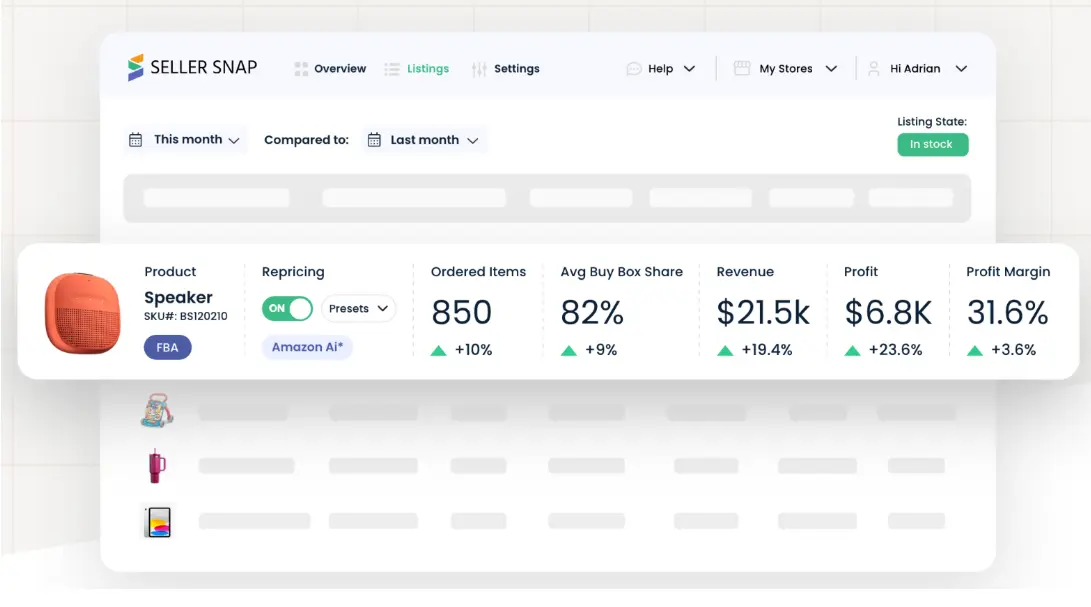Open the Presets dropdown

[358, 308]
